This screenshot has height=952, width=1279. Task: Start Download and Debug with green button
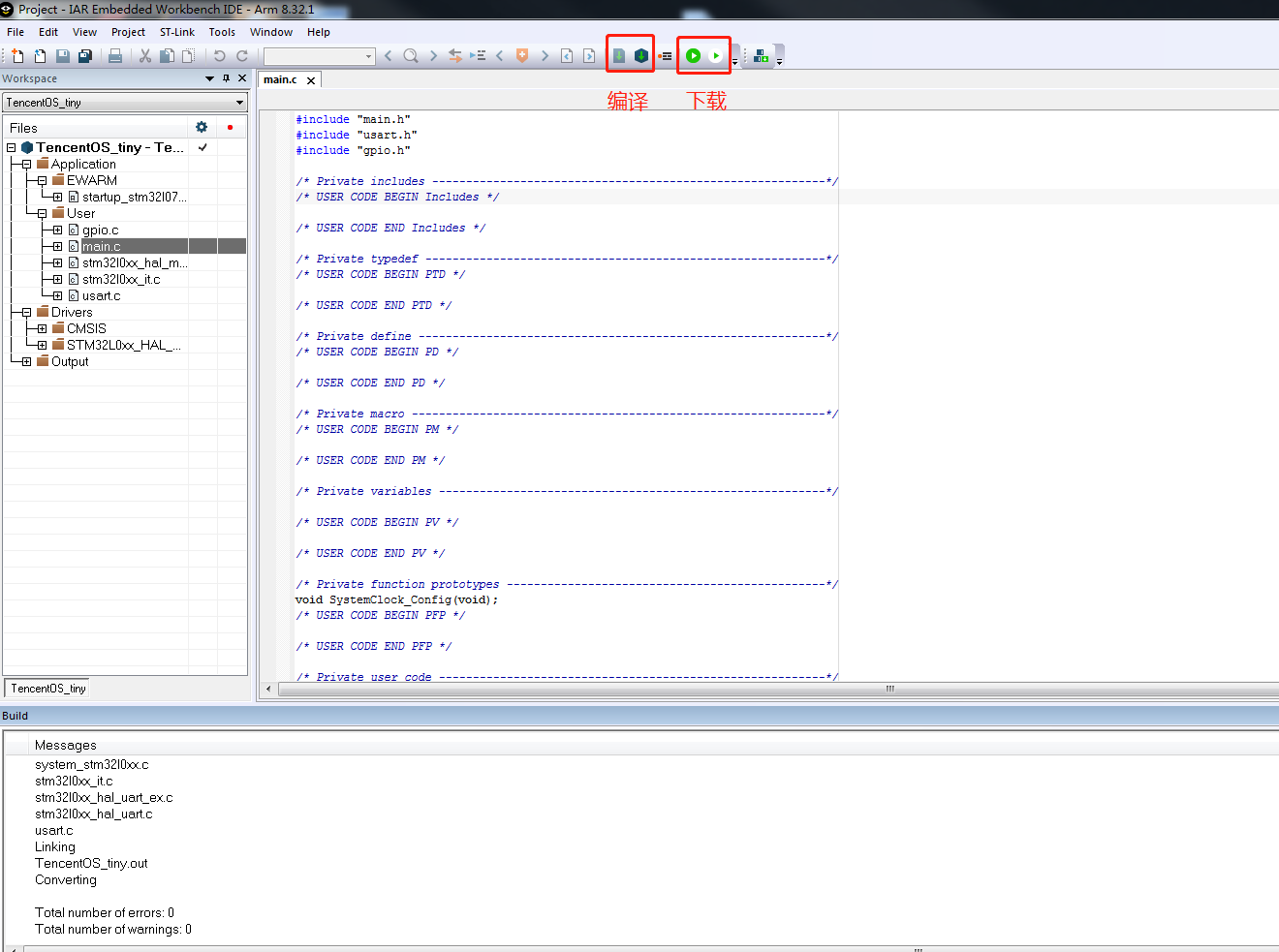click(x=693, y=55)
